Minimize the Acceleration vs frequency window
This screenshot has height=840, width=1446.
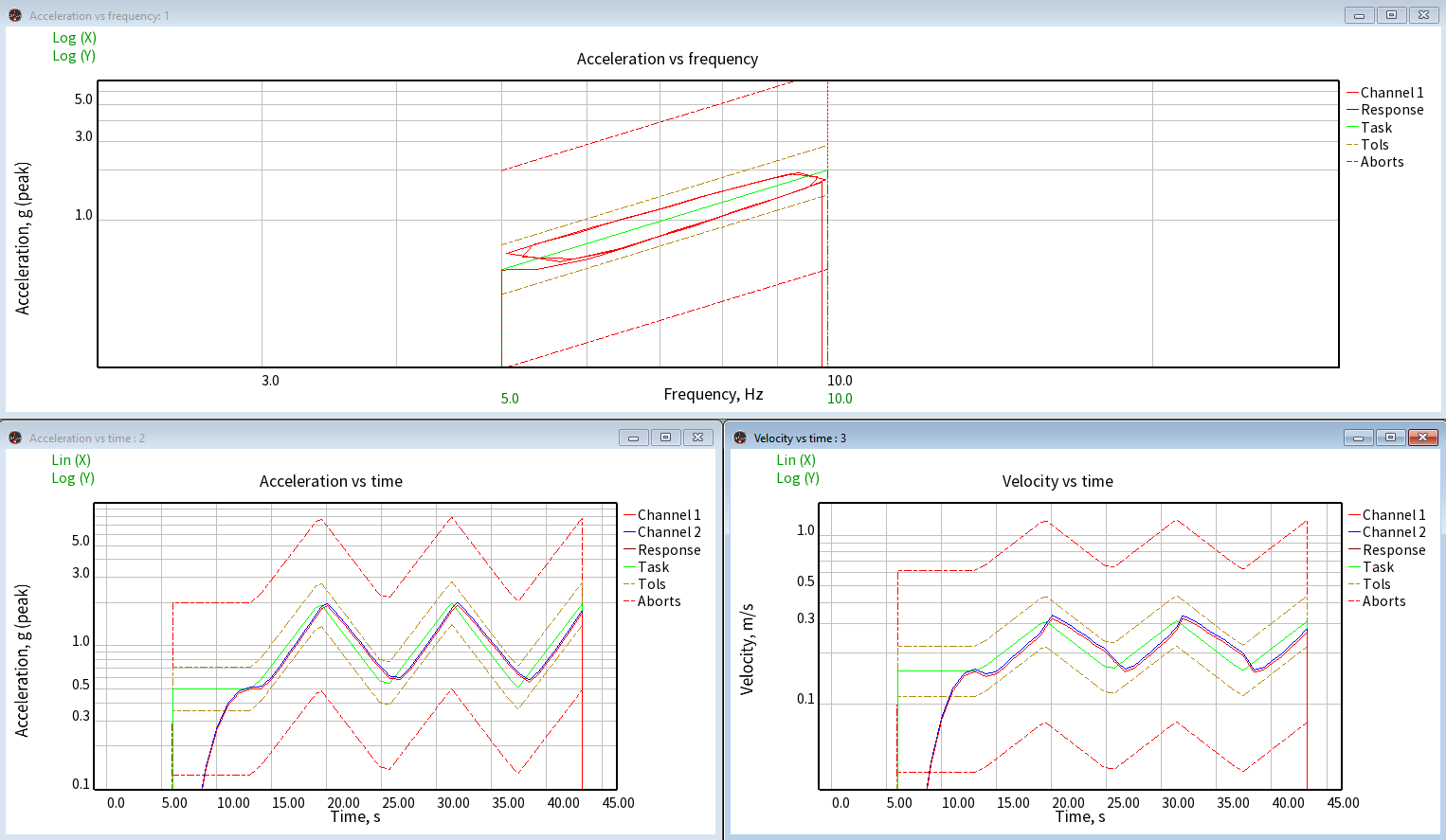click(x=1359, y=15)
